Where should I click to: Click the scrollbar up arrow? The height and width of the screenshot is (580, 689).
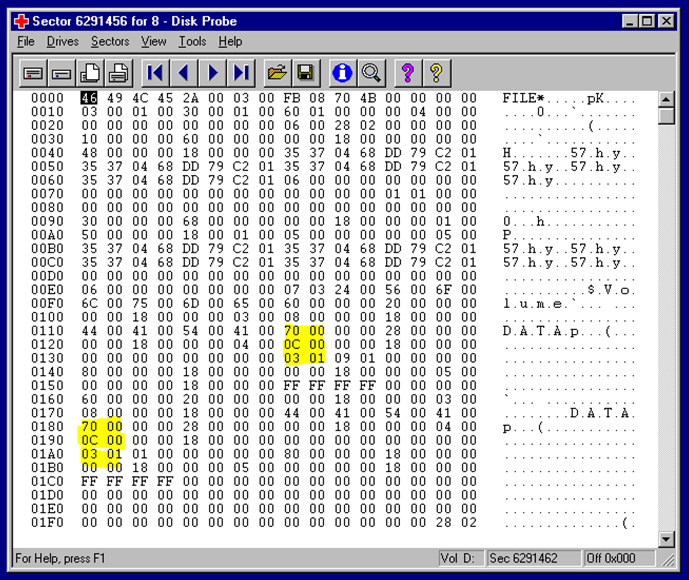tap(666, 99)
